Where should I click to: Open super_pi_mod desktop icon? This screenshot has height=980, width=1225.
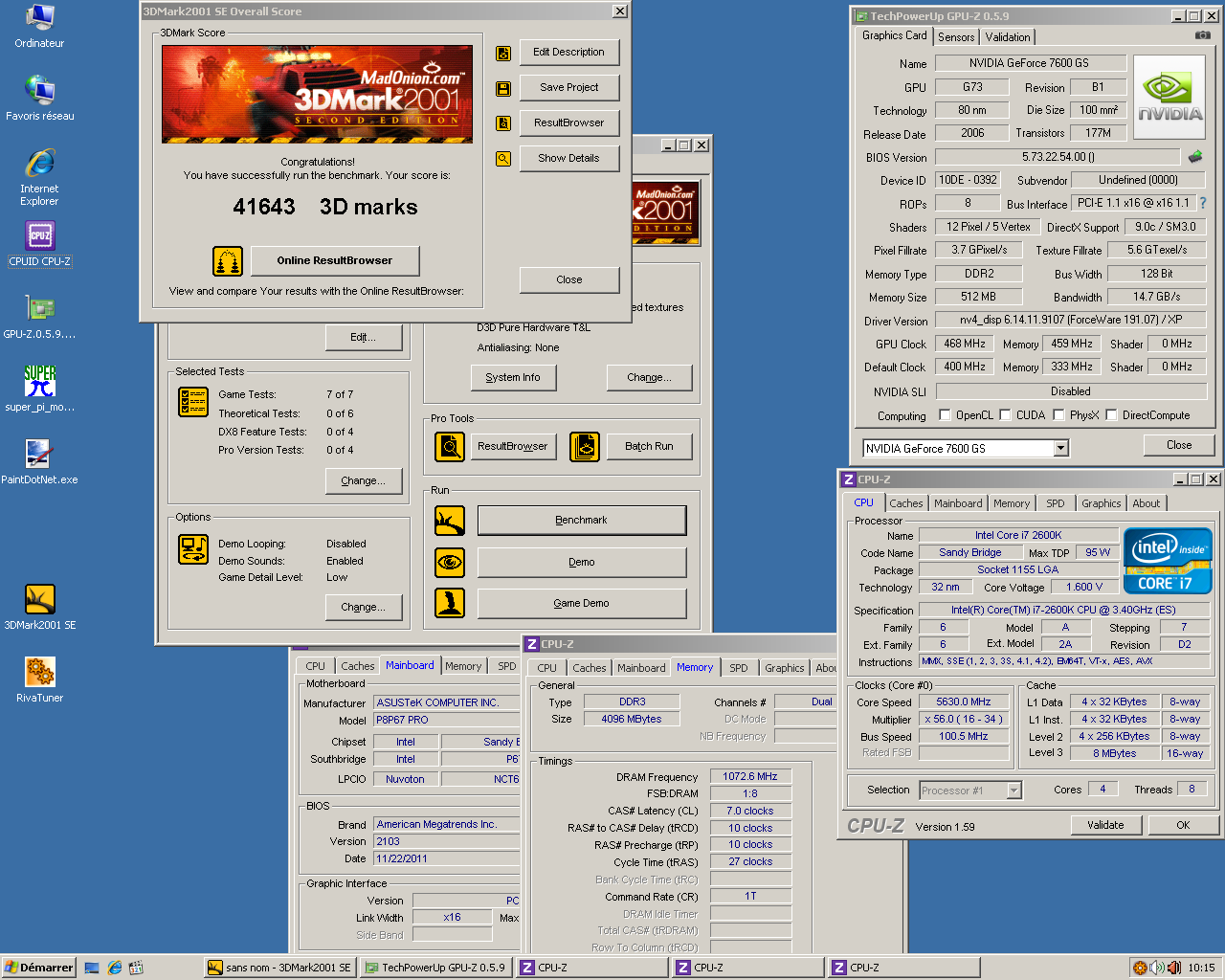tap(39, 390)
